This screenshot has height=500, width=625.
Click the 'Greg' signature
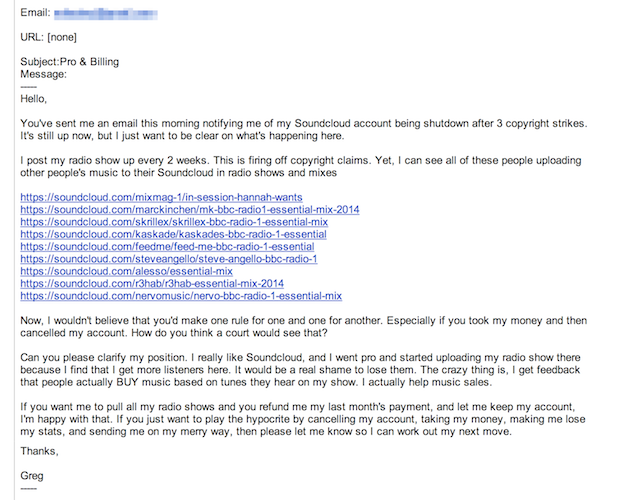(x=32, y=474)
